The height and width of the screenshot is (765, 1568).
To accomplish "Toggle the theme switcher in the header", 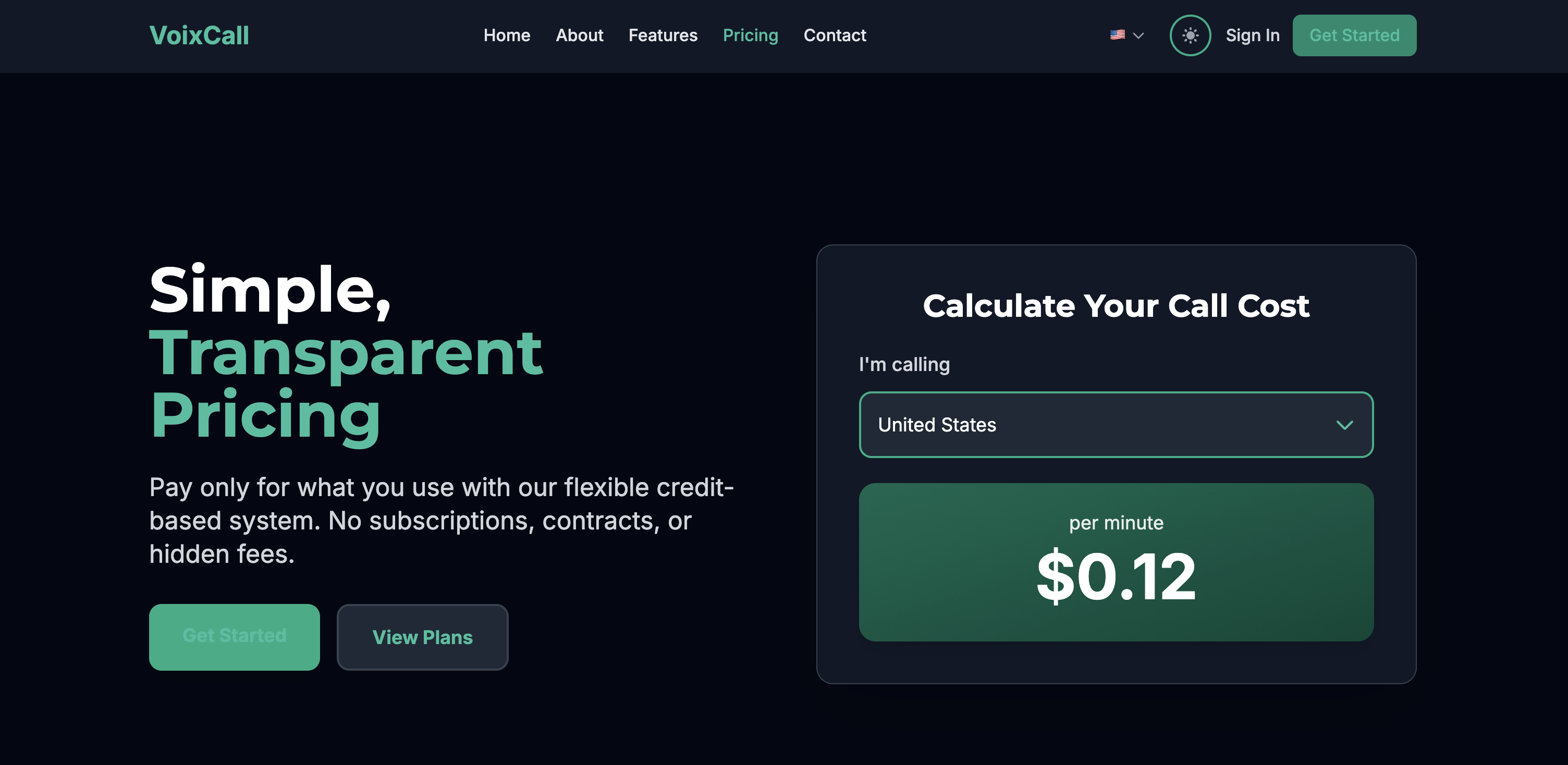I will pos(1190,35).
